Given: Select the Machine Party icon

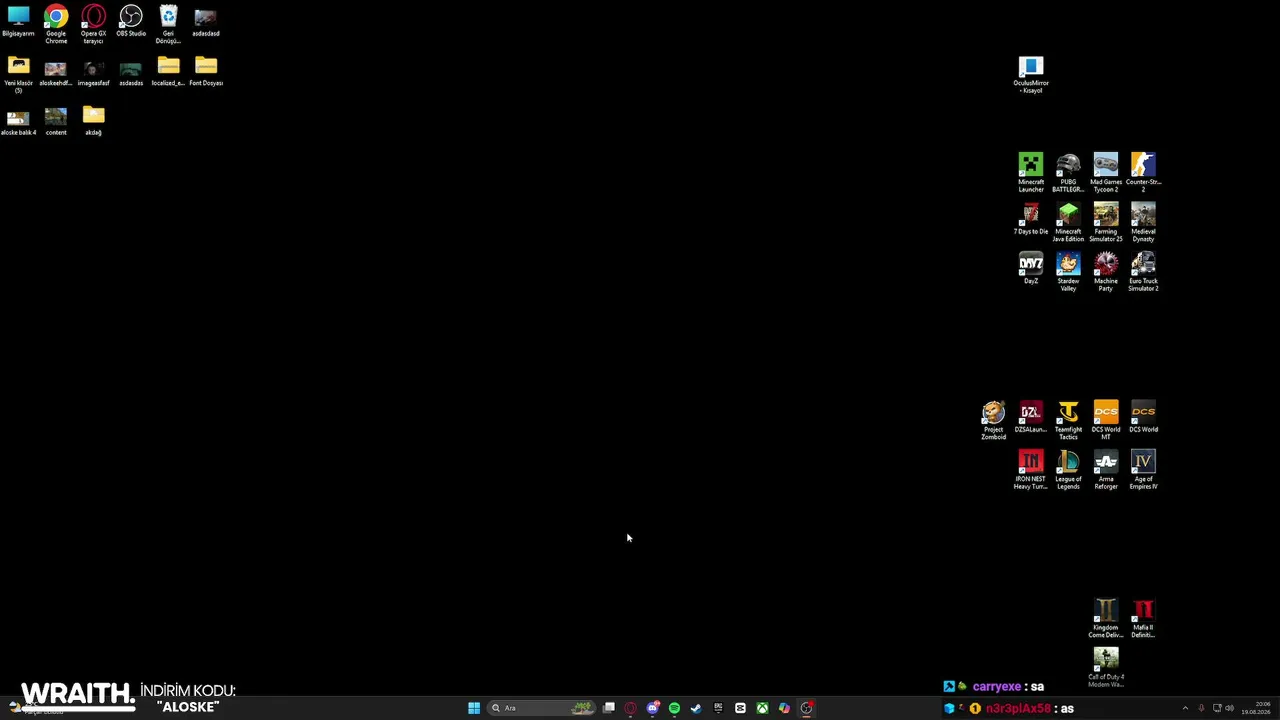Looking at the screenshot, I should (1106, 272).
